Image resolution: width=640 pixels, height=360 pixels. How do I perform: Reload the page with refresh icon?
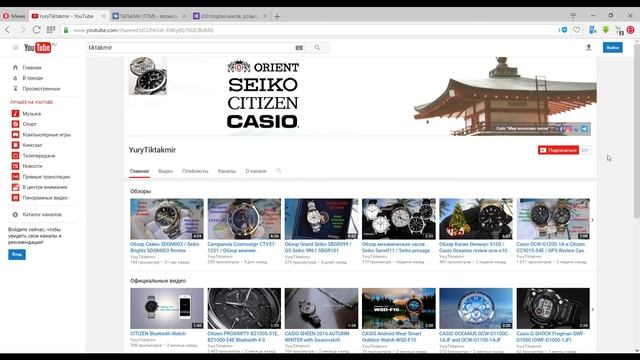click(36, 30)
